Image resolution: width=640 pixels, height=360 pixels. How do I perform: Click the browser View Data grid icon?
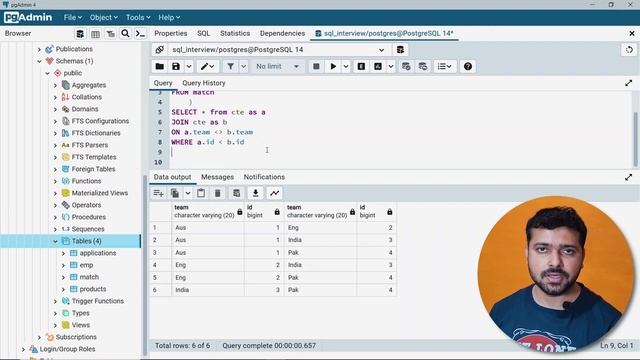[95, 33]
